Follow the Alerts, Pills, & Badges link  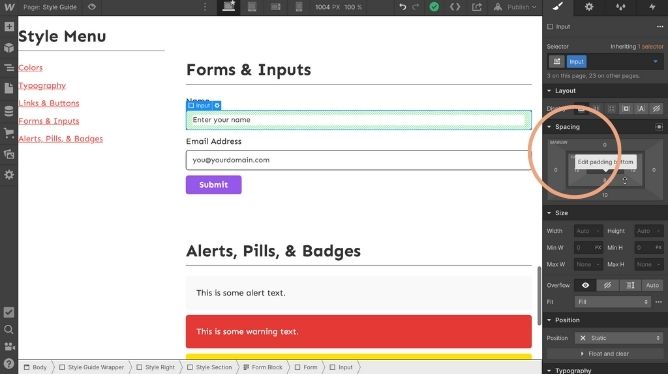[60, 139]
